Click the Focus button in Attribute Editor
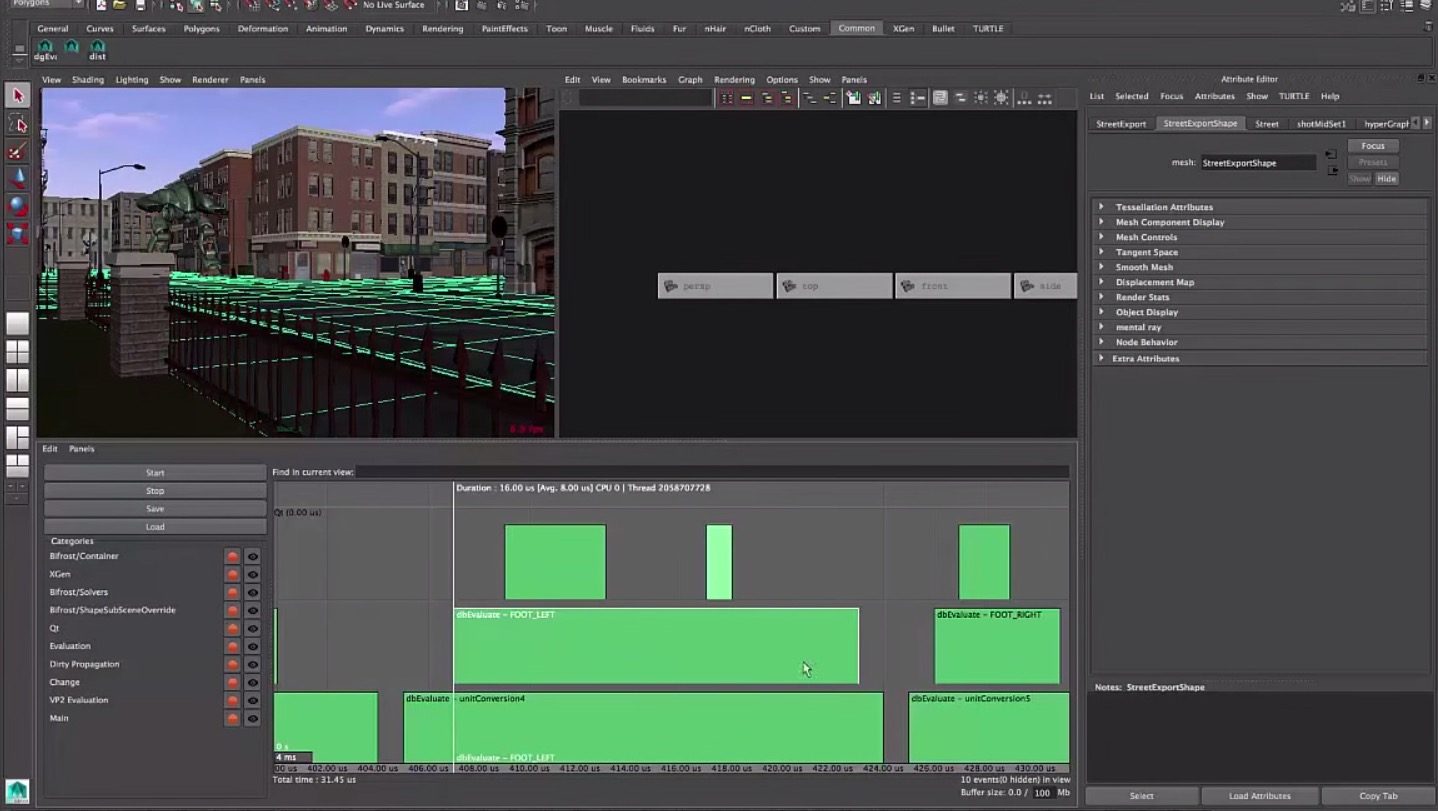This screenshot has height=811, width=1438. click(x=1373, y=146)
